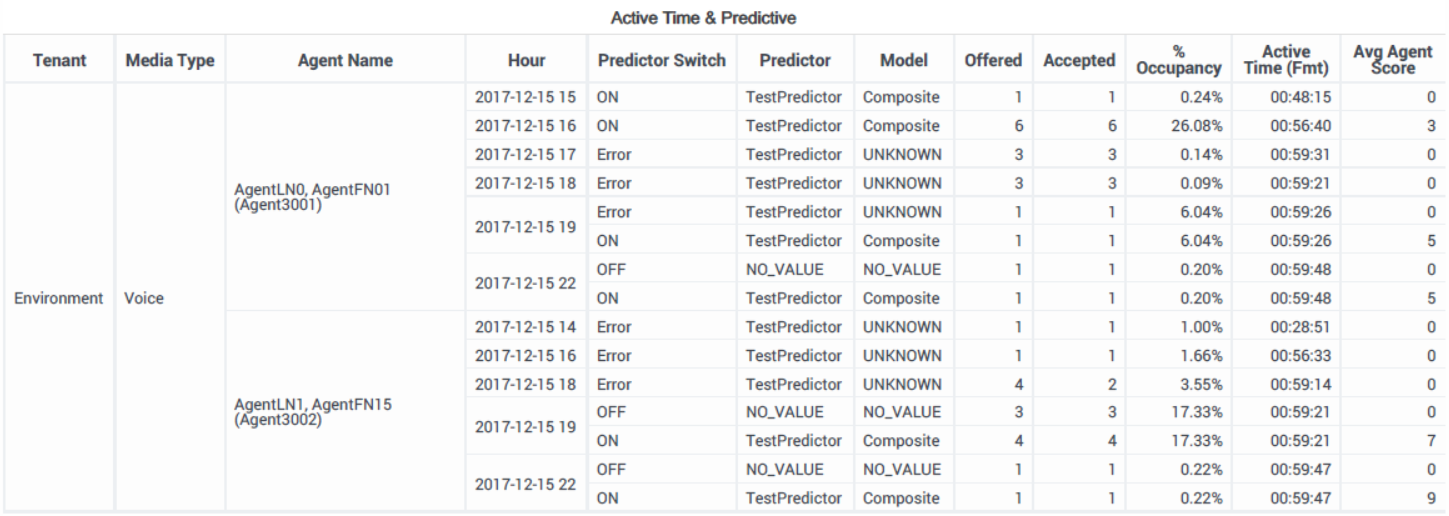Click the Media Type column header
Image resolution: width=1449 pixels, height=516 pixels.
(170, 61)
